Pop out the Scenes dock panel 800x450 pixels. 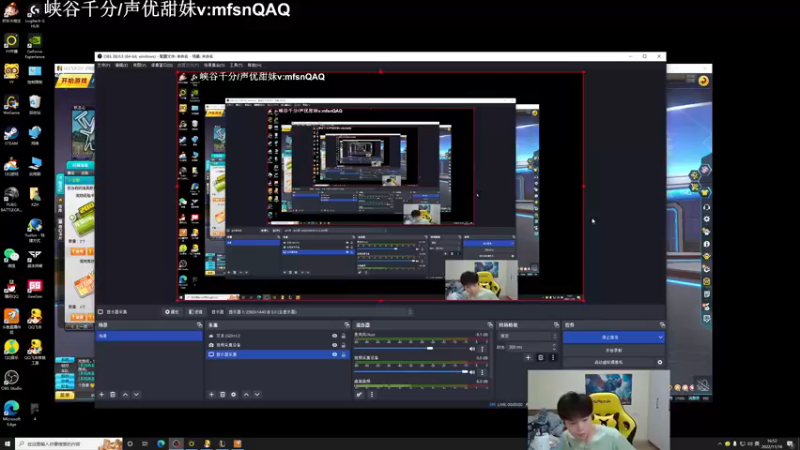pyautogui.click(x=199, y=325)
